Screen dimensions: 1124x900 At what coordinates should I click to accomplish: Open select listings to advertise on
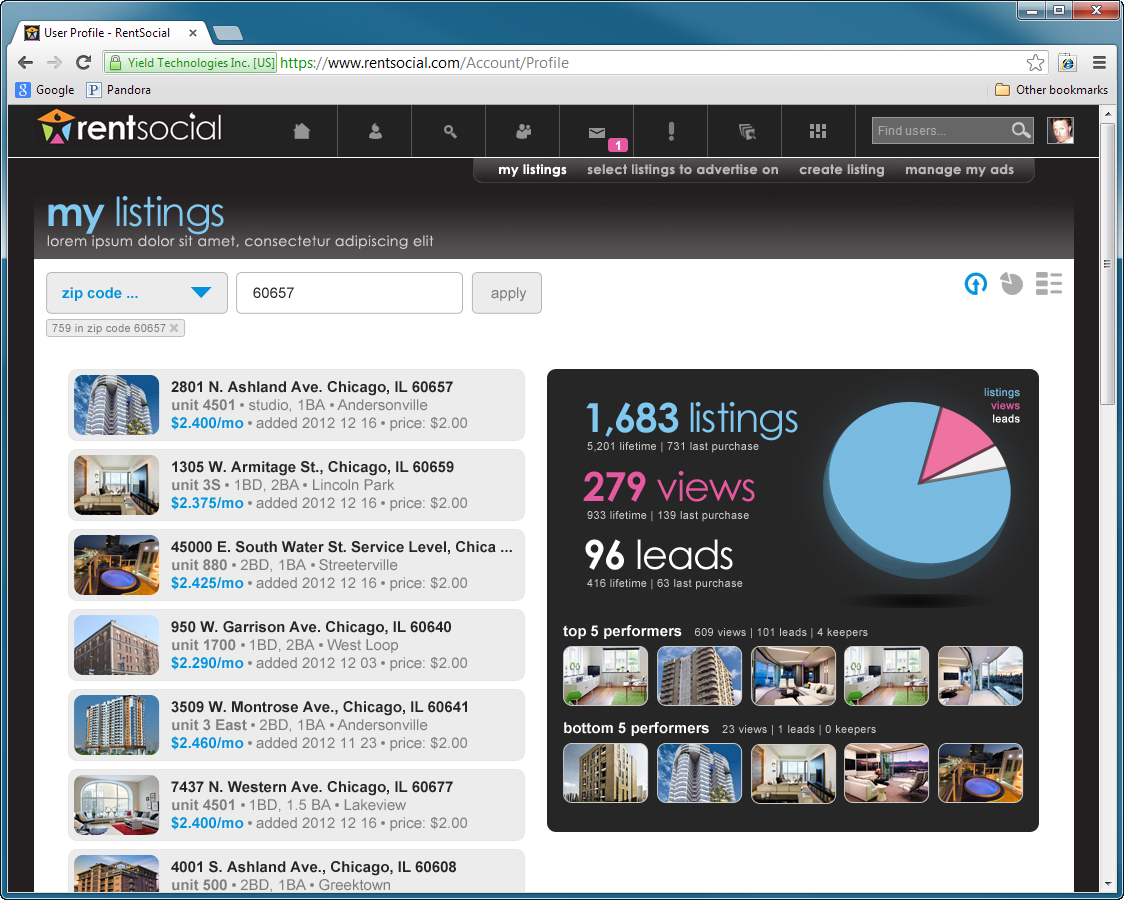[x=682, y=170]
